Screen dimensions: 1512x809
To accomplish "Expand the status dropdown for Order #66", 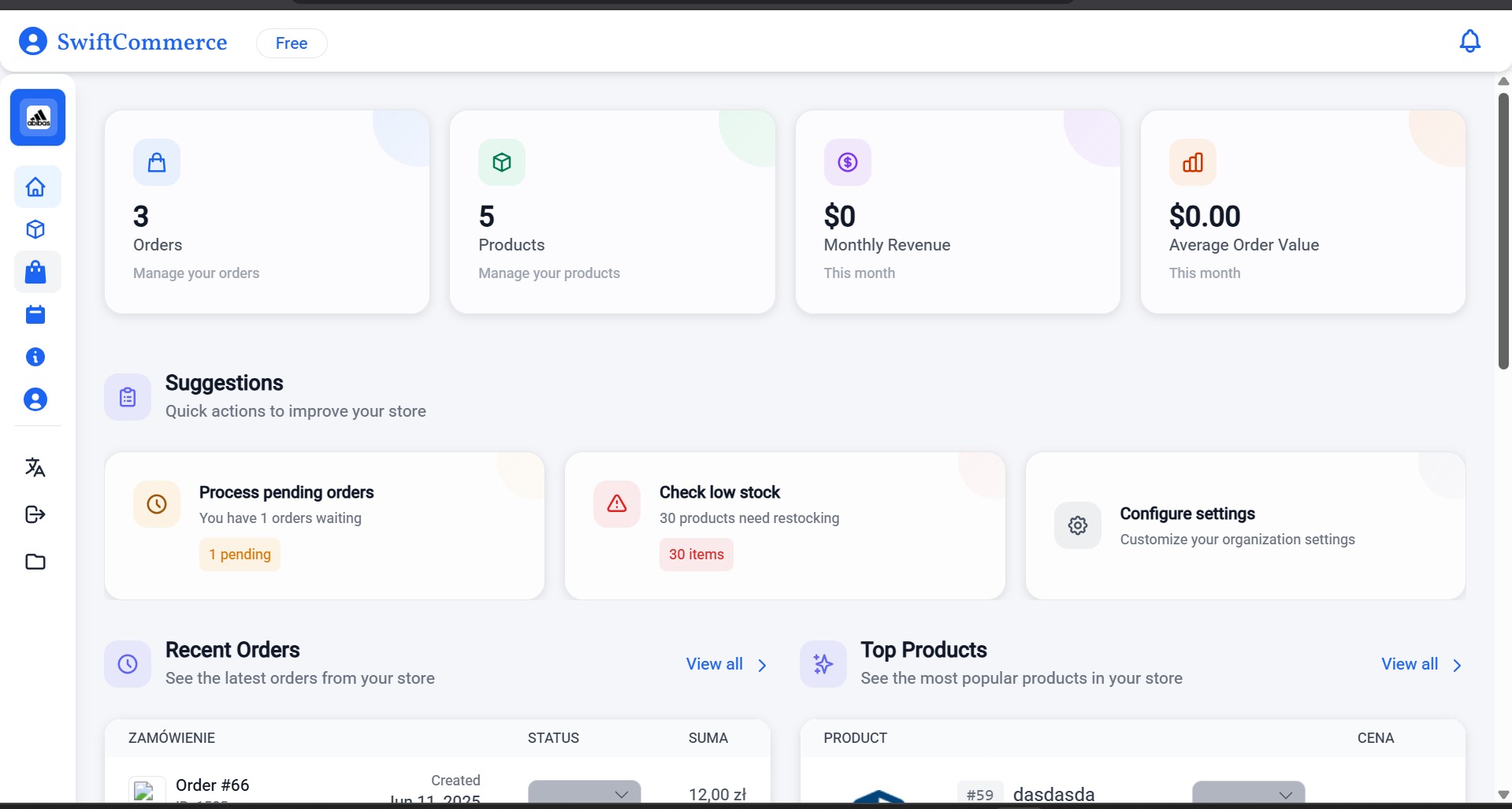I will click(x=584, y=792).
